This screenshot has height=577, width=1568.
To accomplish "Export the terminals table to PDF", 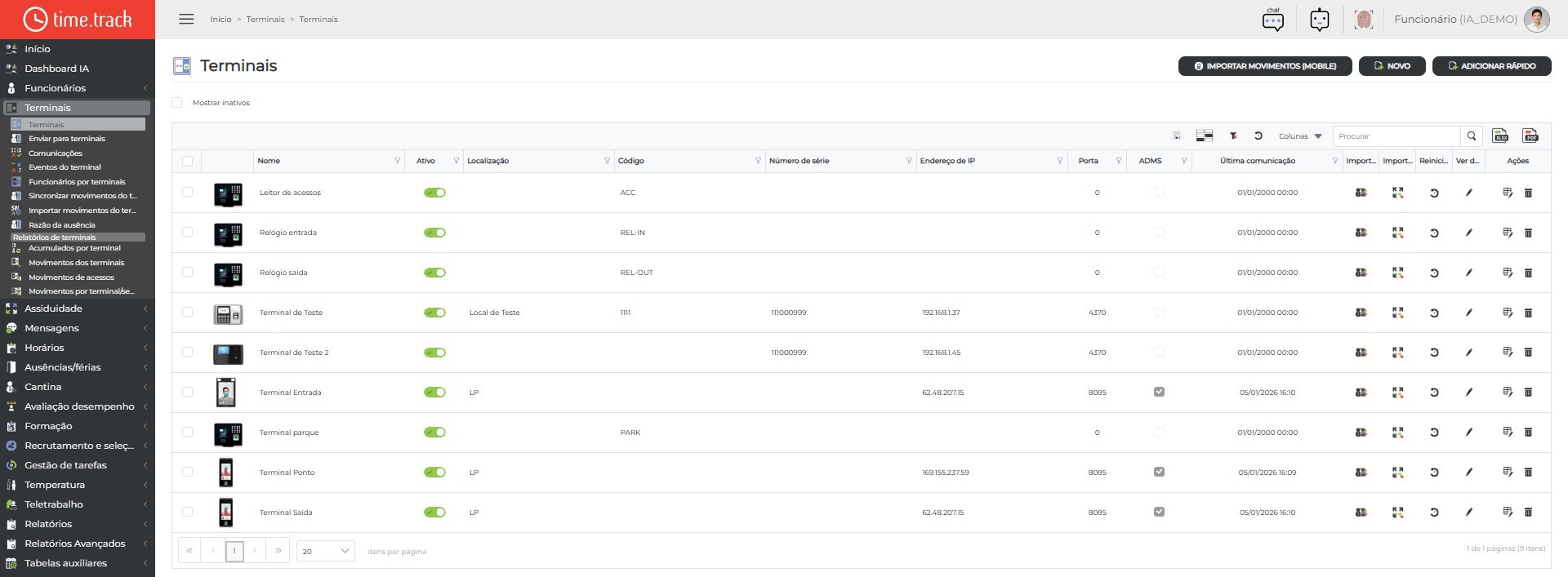I will (1530, 136).
